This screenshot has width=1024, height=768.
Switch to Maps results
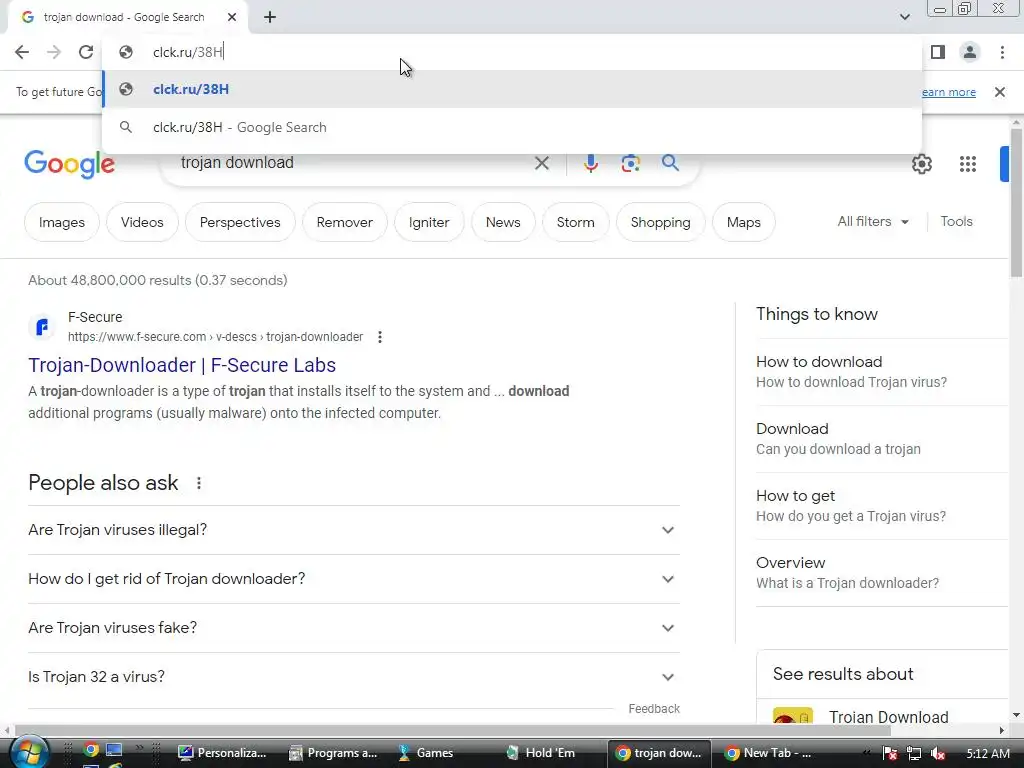(743, 222)
